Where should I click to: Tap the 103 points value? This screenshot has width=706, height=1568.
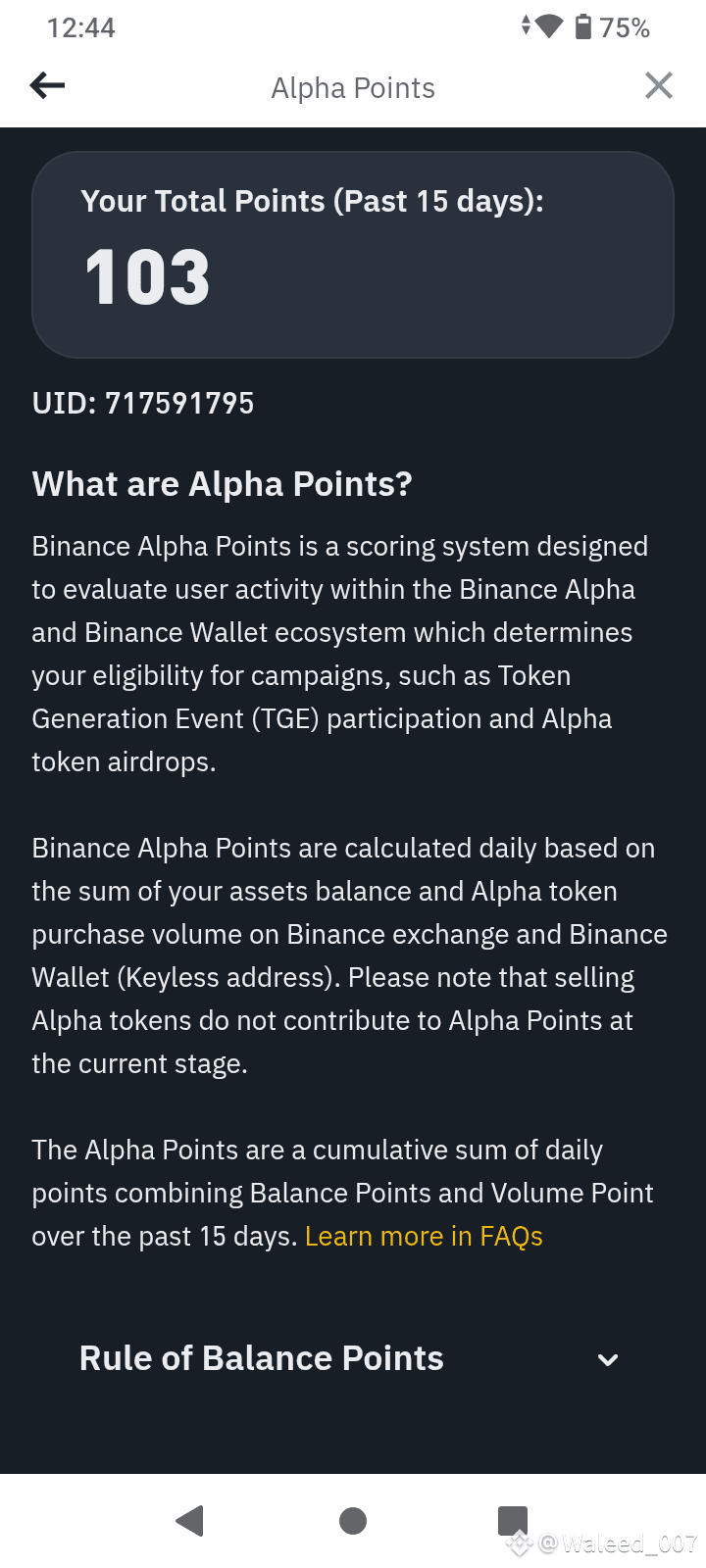point(148,277)
